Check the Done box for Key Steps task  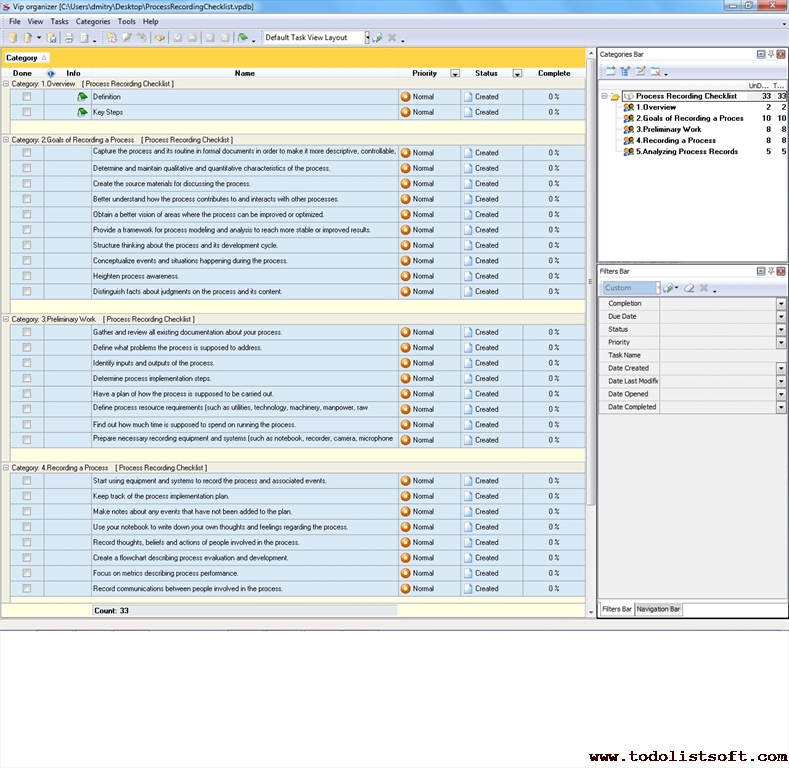click(27, 112)
